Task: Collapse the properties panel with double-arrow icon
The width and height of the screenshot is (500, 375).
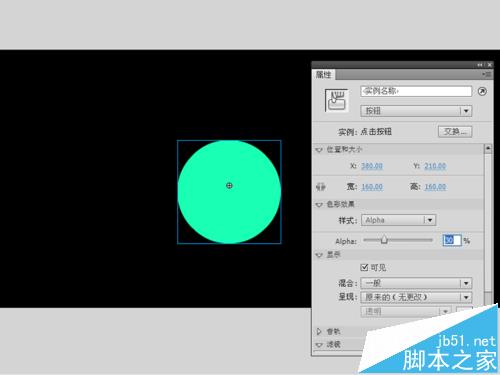Action: pos(480,65)
